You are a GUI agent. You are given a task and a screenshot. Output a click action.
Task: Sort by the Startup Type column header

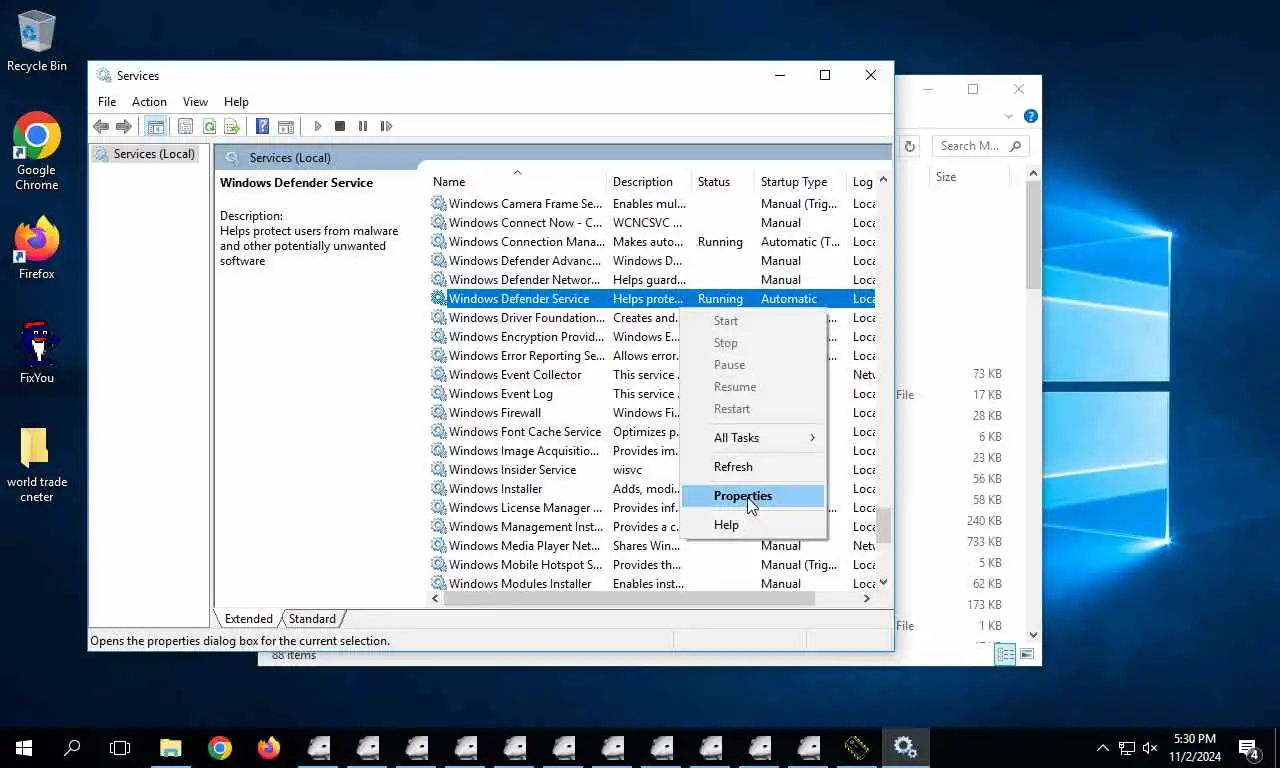click(x=801, y=182)
